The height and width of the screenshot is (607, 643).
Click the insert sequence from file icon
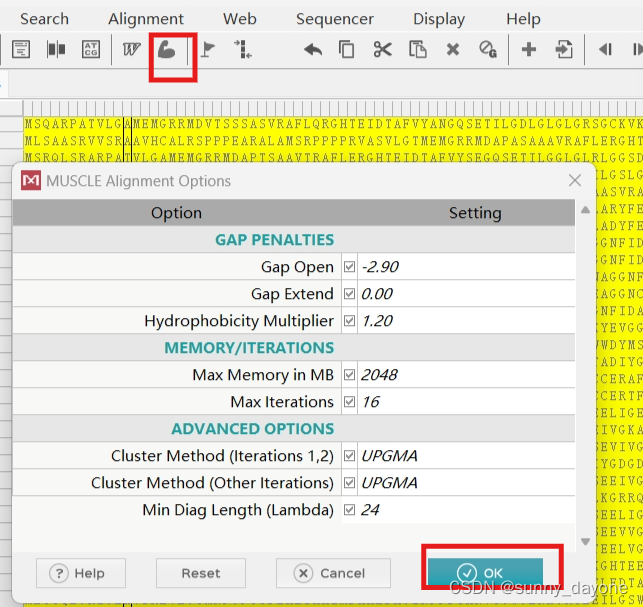(x=564, y=50)
